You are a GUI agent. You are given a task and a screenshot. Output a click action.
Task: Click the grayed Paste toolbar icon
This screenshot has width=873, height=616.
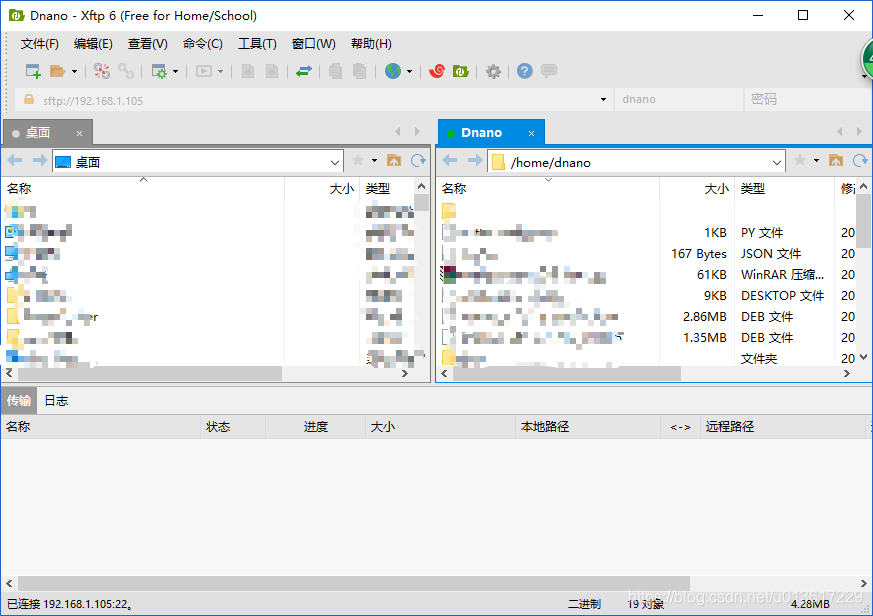click(360, 71)
